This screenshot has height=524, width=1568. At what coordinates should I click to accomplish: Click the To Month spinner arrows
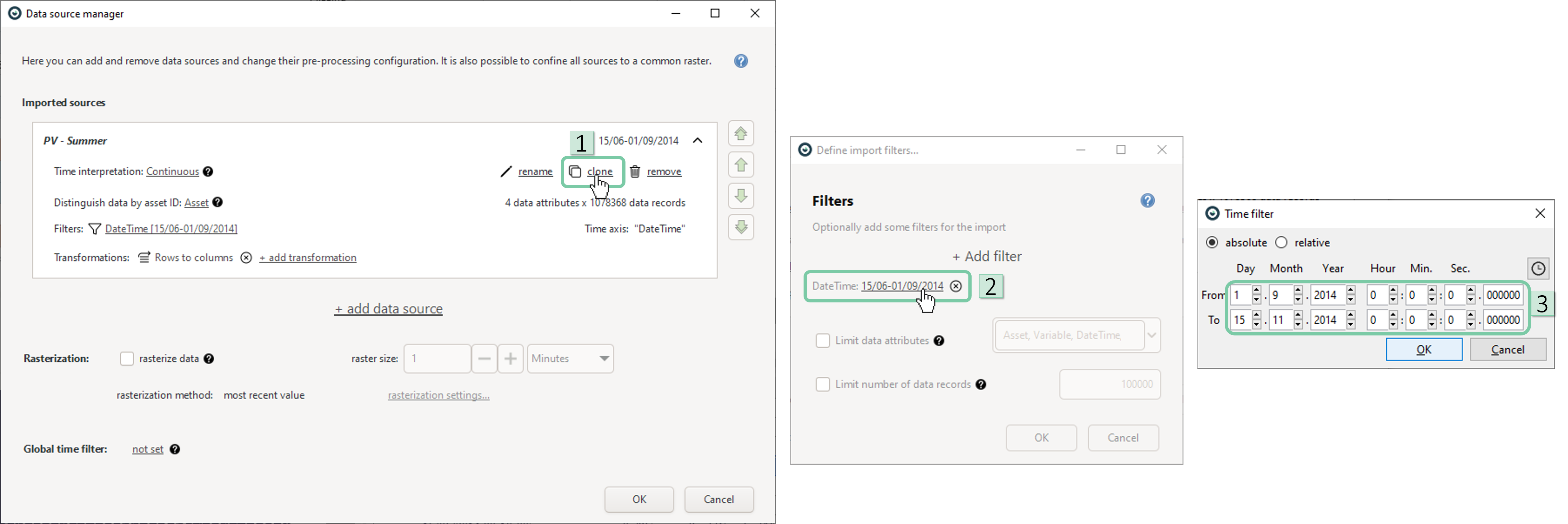pos(1298,320)
